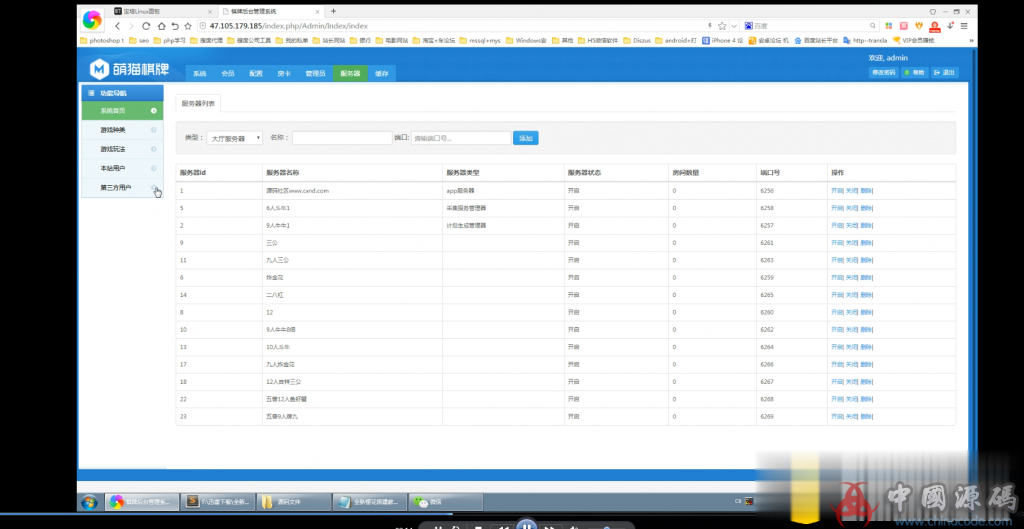This screenshot has height=529, width=1024.
Task: Open 游戏玩法 in the sidebar
Action: pos(122,149)
